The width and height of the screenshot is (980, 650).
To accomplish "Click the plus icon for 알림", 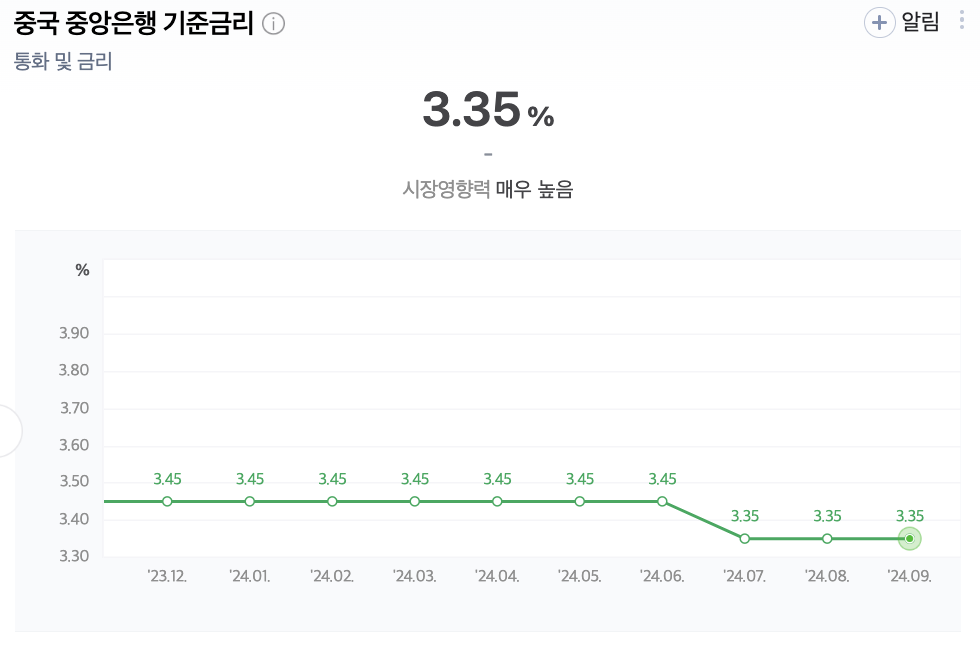I will pos(879,23).
